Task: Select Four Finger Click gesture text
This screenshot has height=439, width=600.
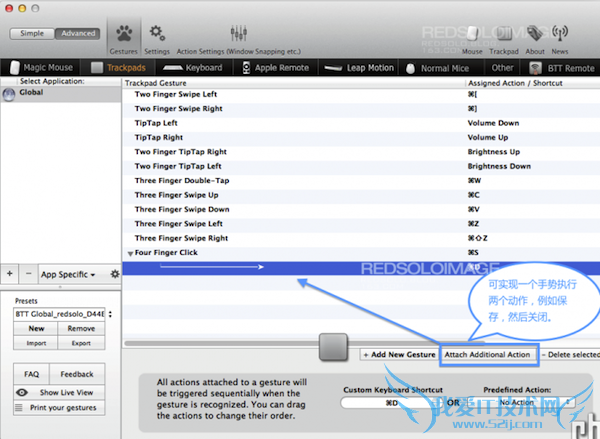Action: [x=166, y=253]
